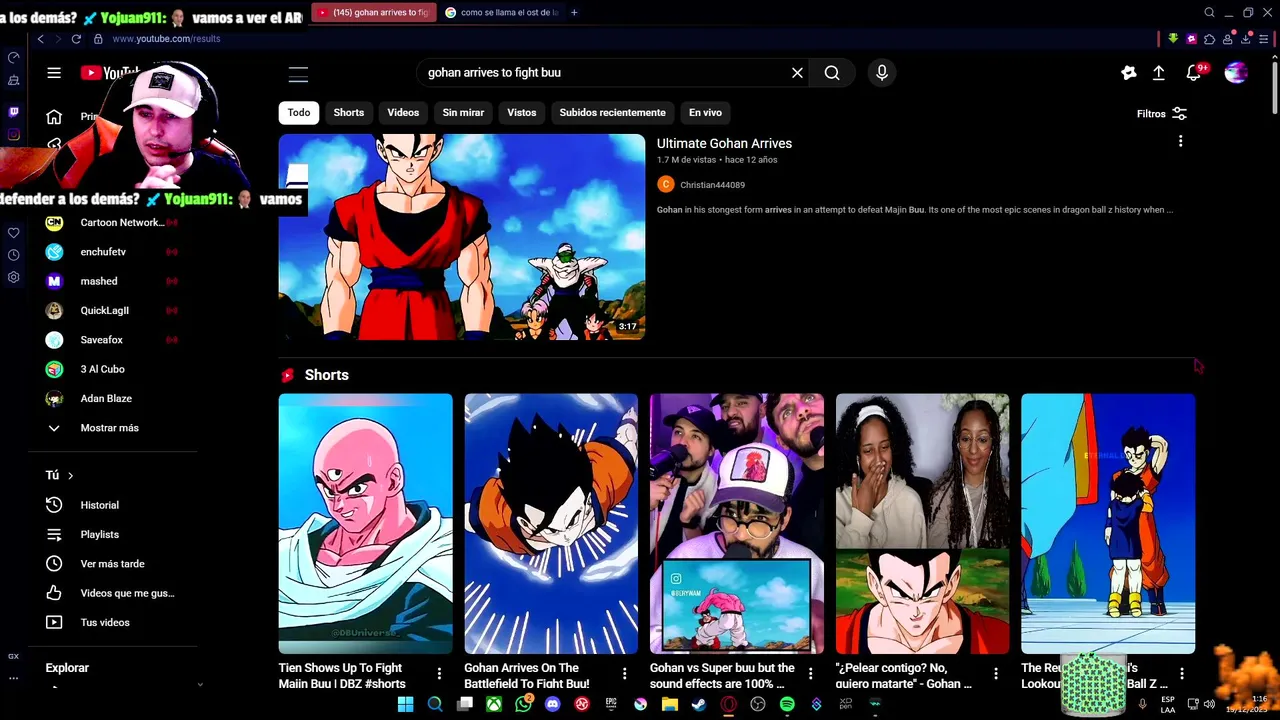Screen dimensions: 1280x720
Task: Click the upload arrow icon in header
Action: click(x=1158, y=73)
